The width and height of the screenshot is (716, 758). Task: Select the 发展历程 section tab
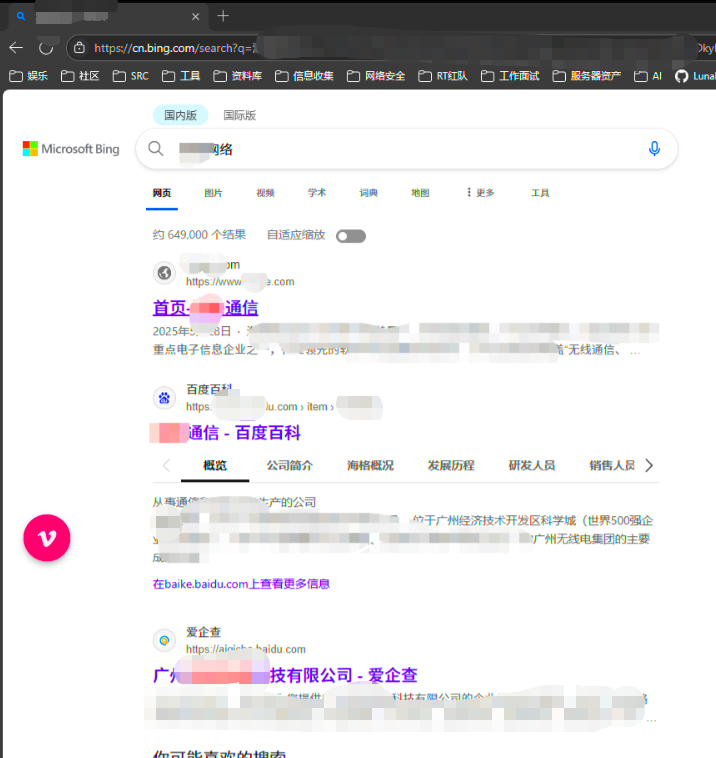tap(451, 466)
